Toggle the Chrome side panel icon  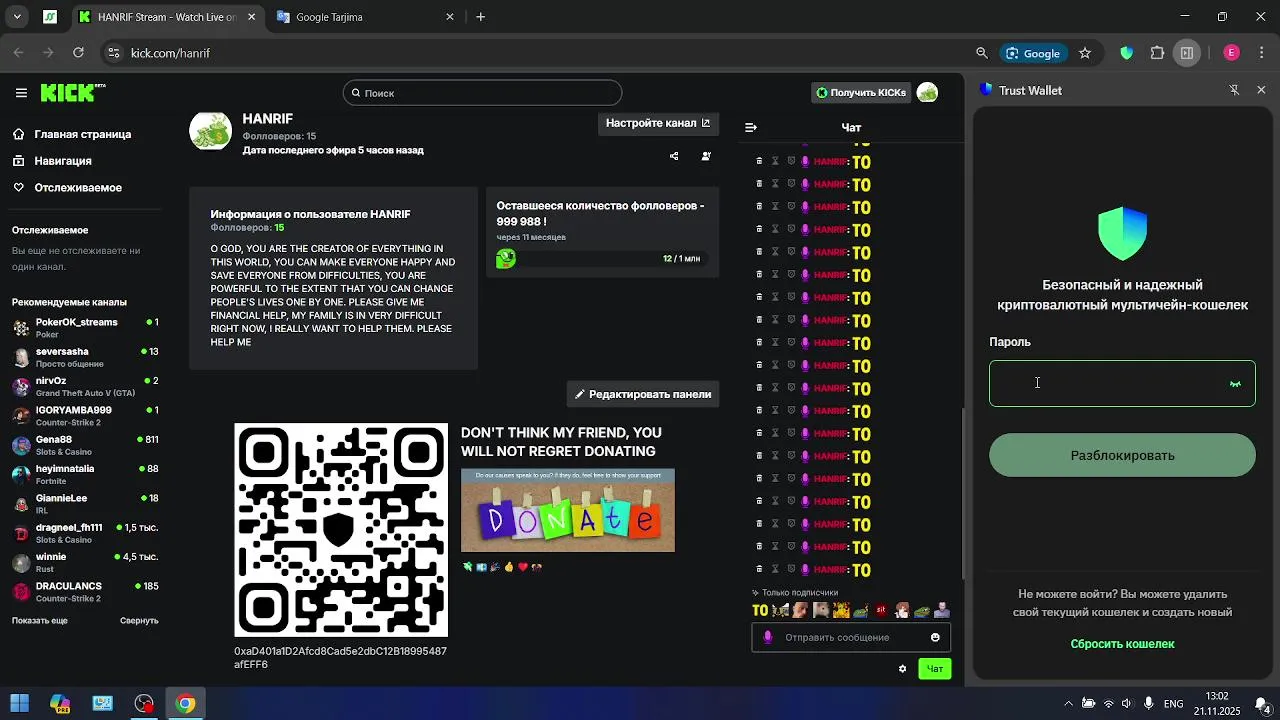coord(1187,53)
